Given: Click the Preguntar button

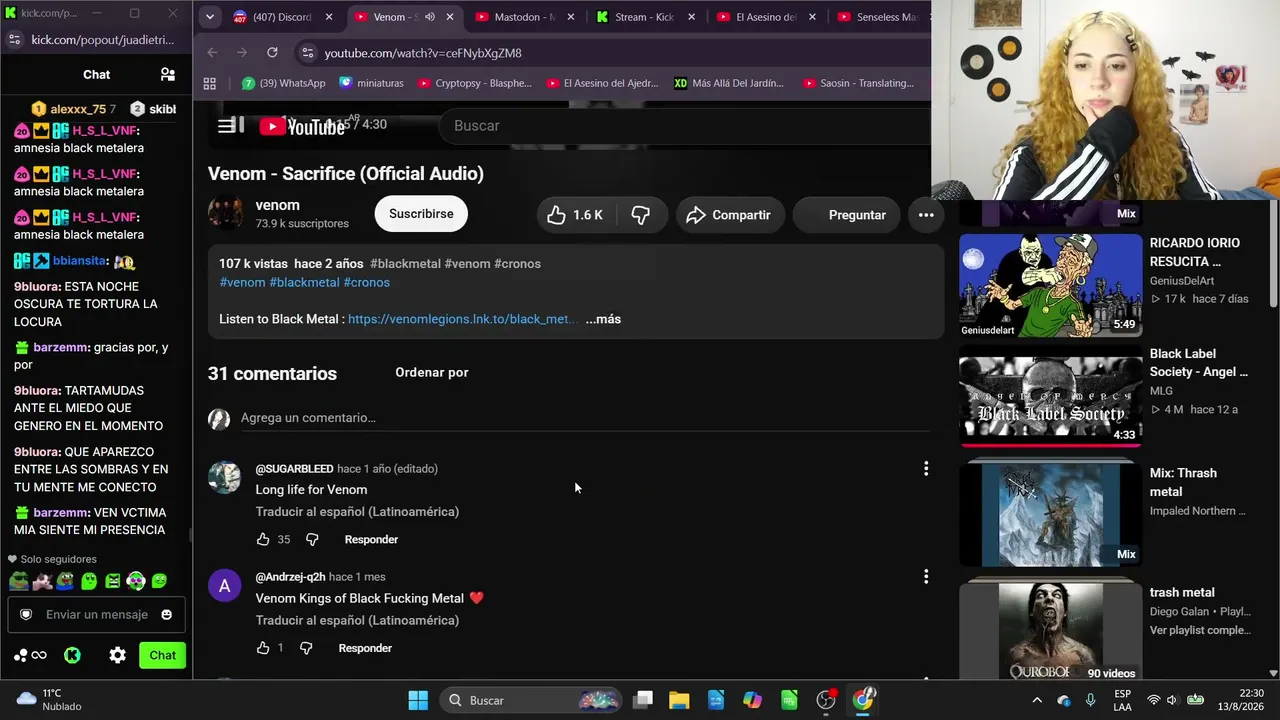Looking at the screenshot, I should tap(847, 215).
